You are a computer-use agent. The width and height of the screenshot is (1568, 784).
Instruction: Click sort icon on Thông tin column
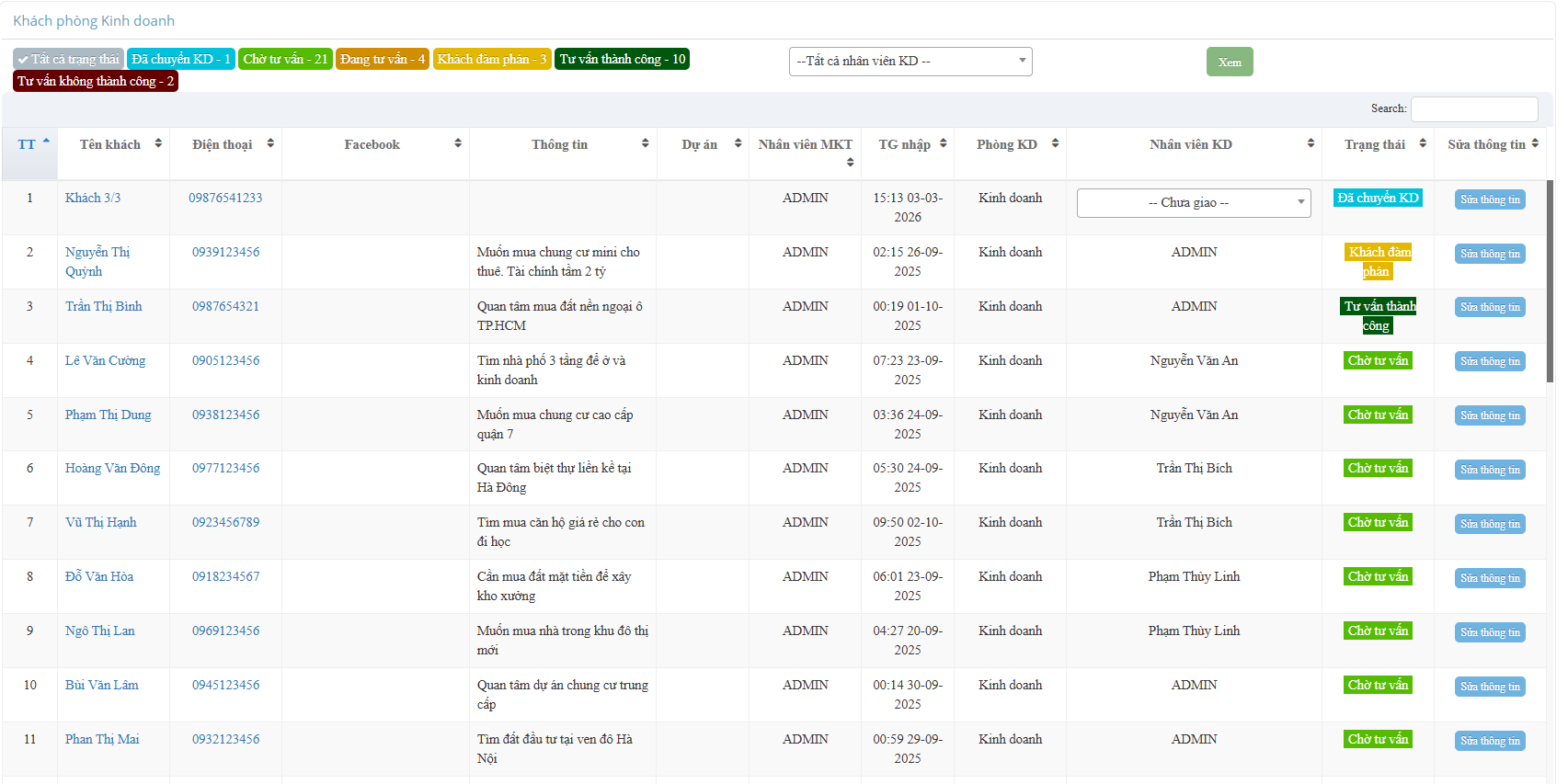click(x=645, y=143)
